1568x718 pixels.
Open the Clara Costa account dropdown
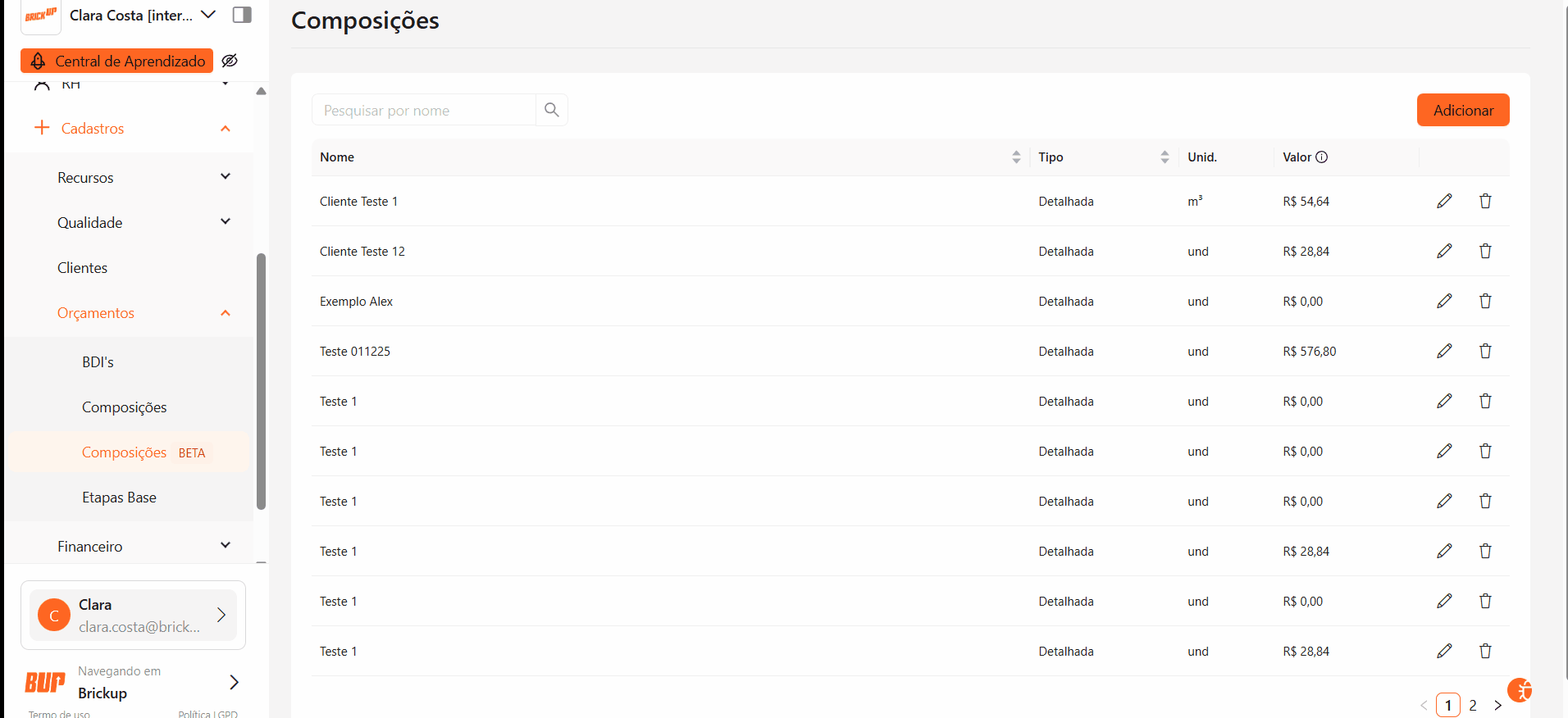coord(207,15)
